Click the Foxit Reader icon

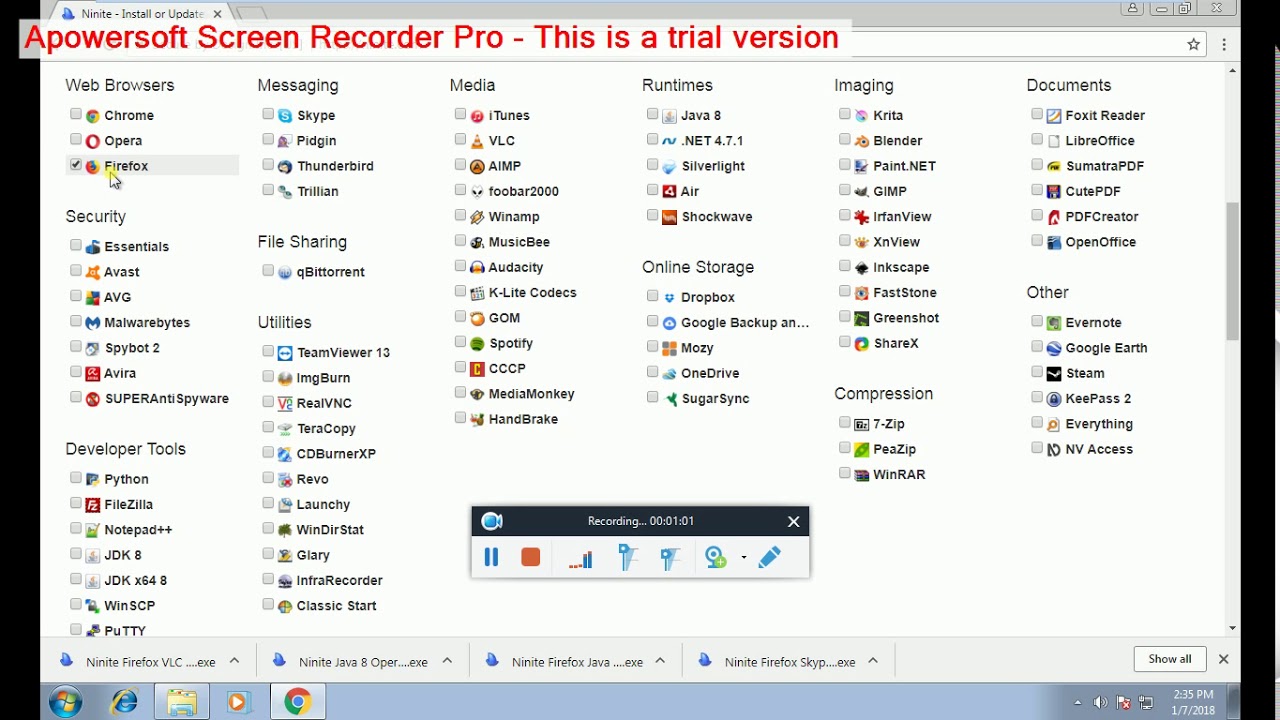[1054, 116]
